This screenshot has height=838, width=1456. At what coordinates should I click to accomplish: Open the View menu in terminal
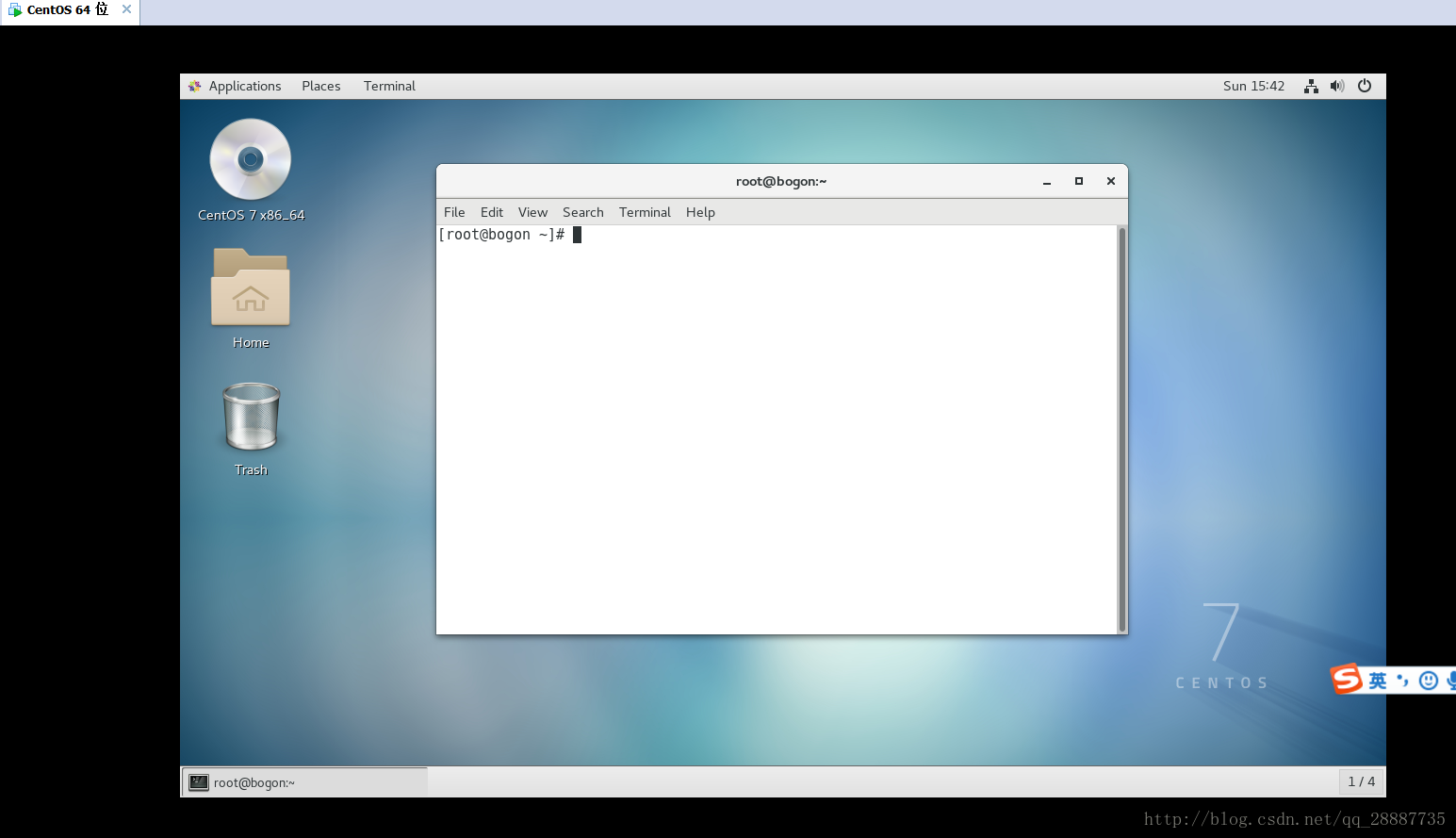pyautogui.click(x=532, y=212)
